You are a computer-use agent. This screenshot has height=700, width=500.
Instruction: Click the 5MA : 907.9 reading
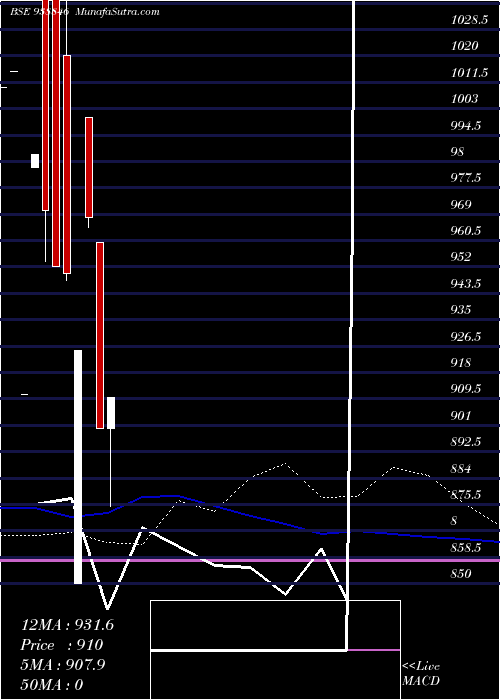point(63,665)
